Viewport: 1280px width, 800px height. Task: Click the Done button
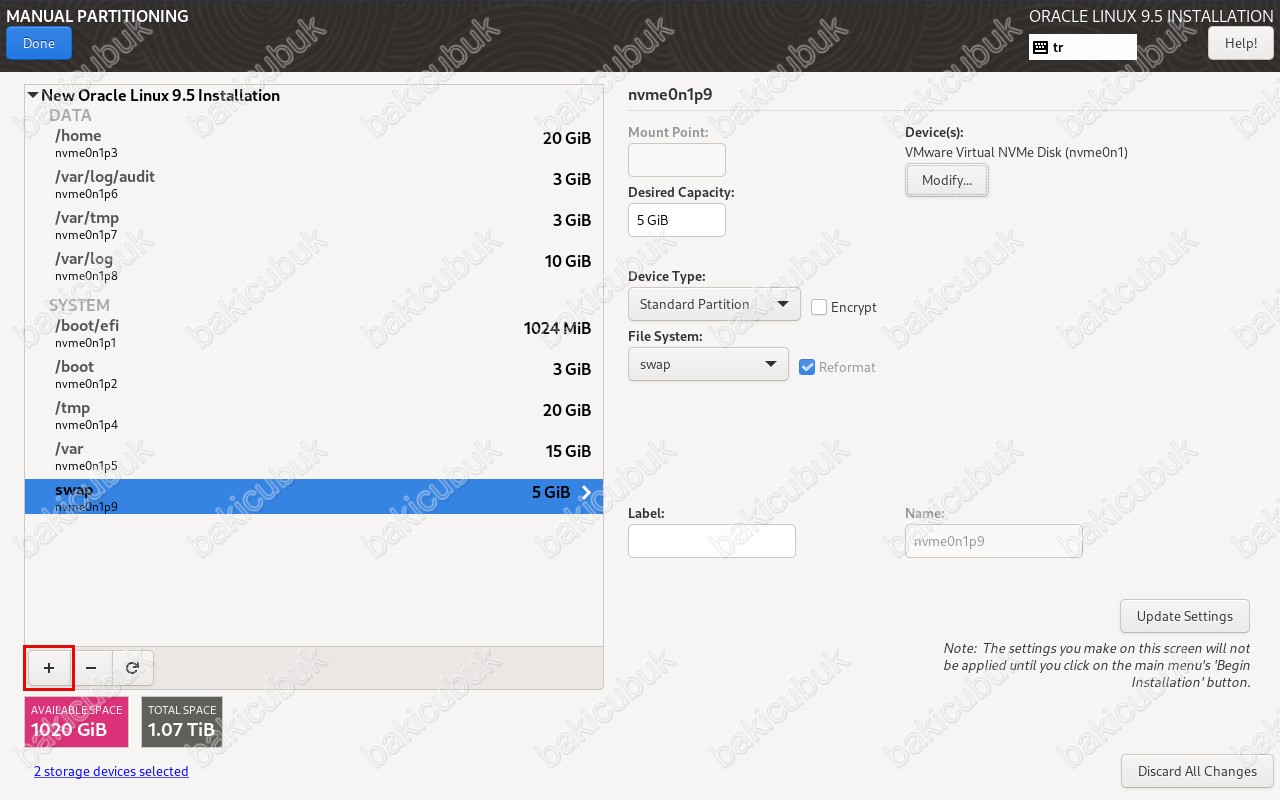pos(39,43)
